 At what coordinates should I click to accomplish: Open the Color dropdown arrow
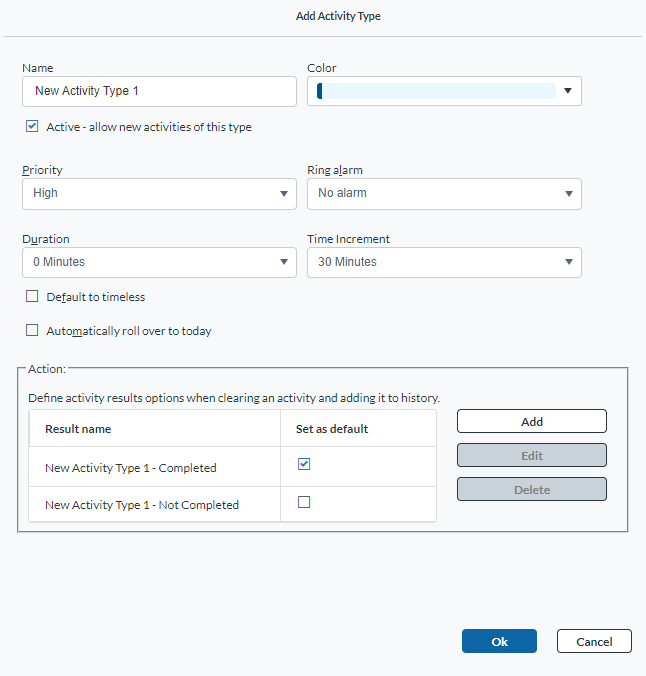[x=568, y=91]
